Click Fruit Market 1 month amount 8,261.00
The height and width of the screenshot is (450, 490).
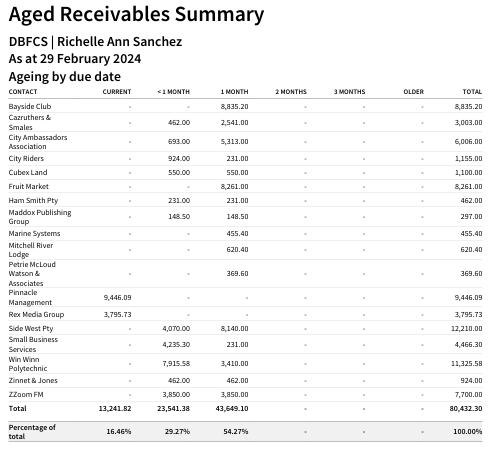[x=234, y=186]
